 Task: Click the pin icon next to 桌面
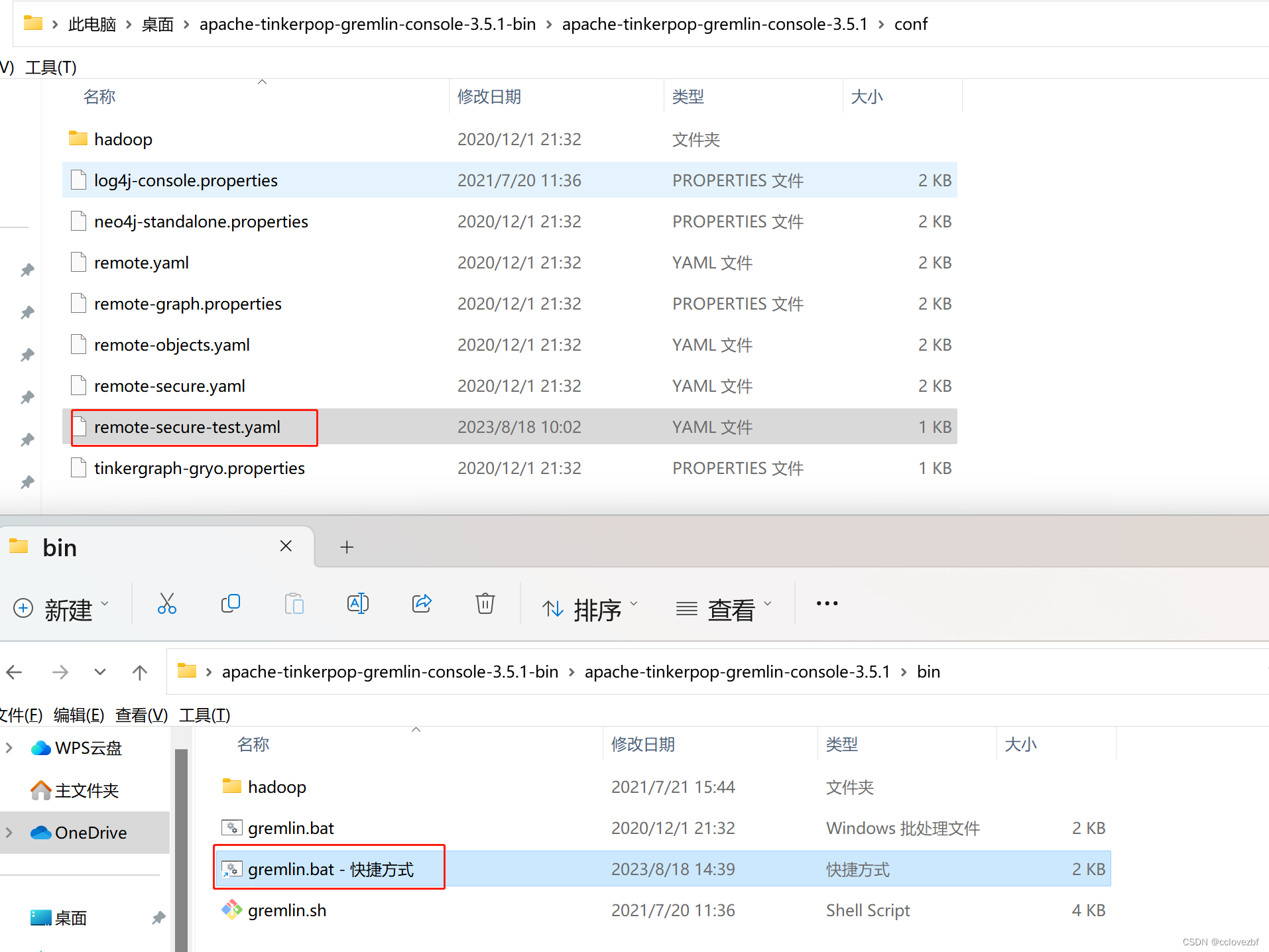(158, 918)
